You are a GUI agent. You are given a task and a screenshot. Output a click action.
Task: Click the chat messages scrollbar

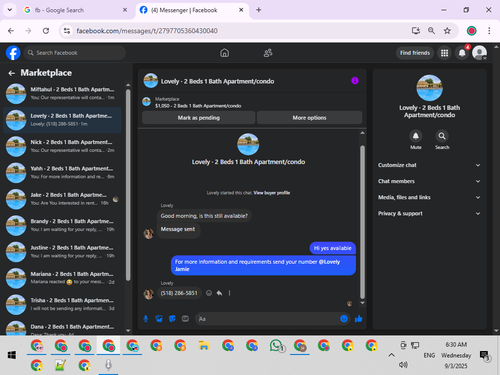click(x=362, y=222)
